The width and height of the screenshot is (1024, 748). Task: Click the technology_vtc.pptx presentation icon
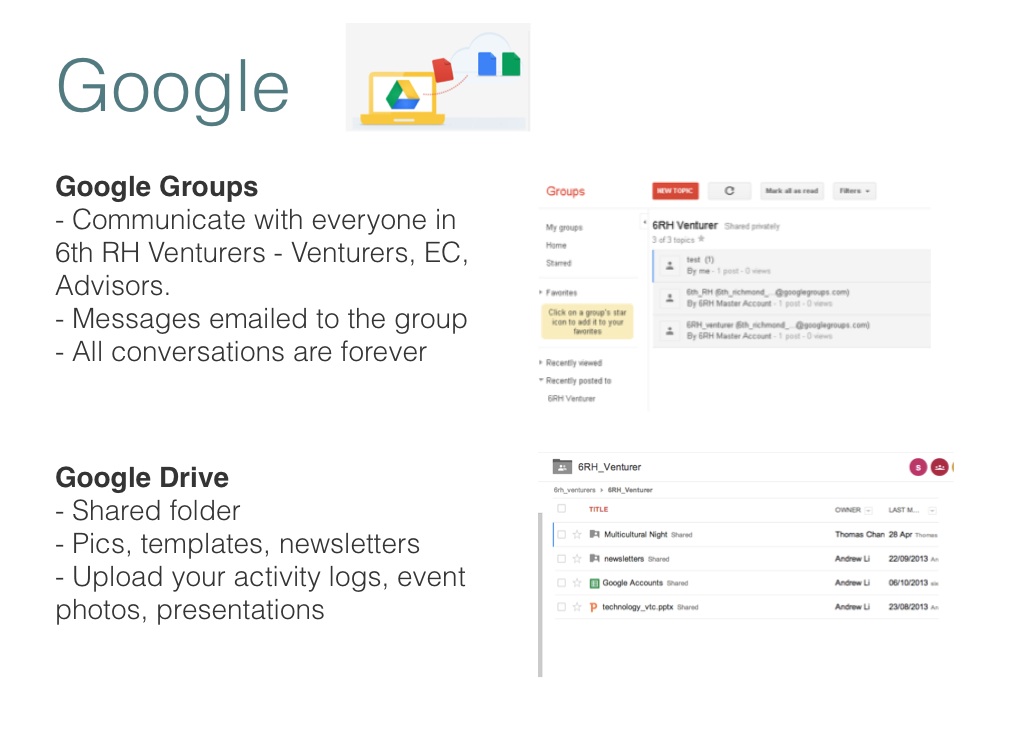coord(594,607)
